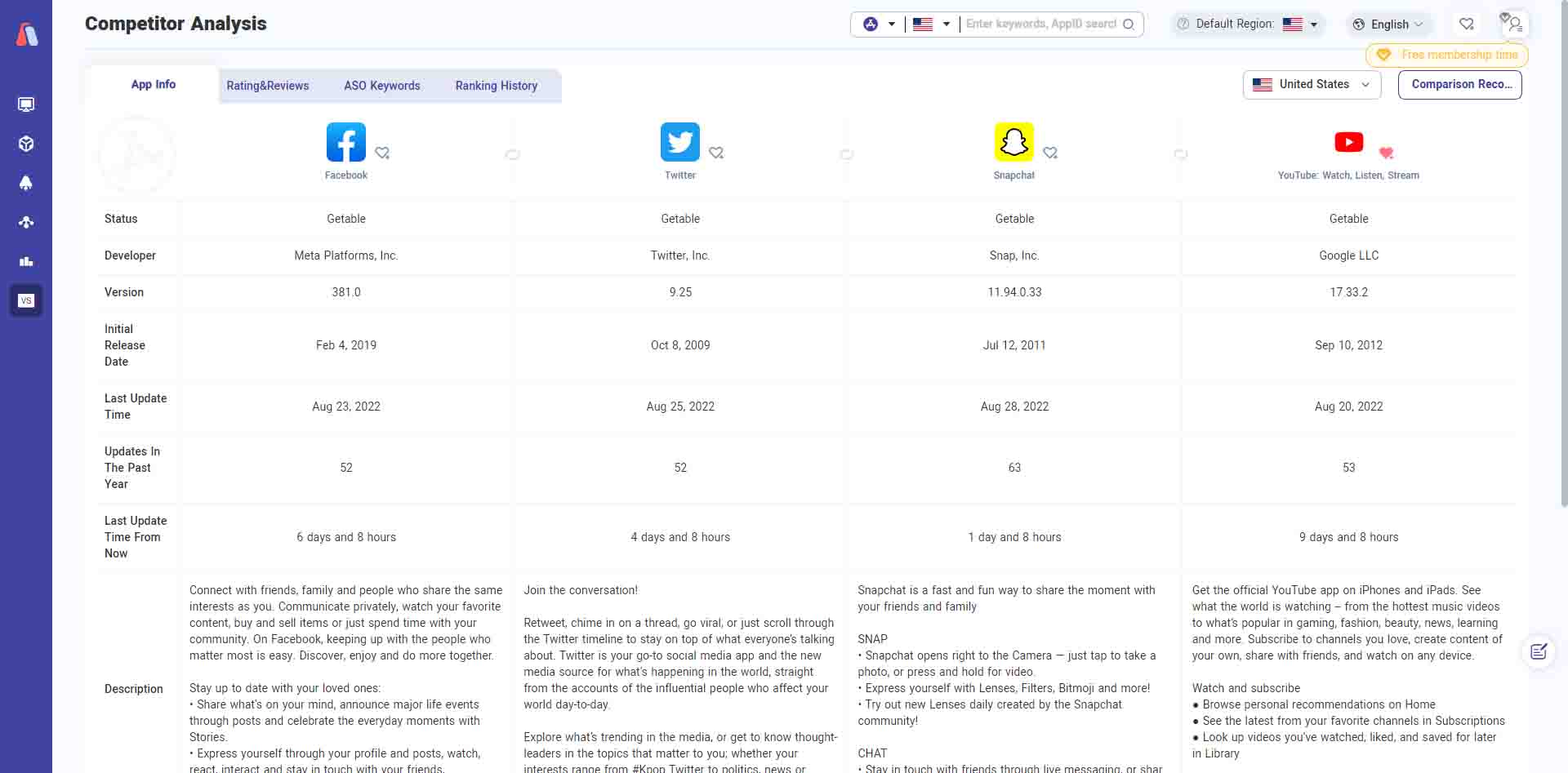Viewport: 1568px width, 773px height.
Task: Click the VS comparison icon in sidebar
Action: coord(27,300)
